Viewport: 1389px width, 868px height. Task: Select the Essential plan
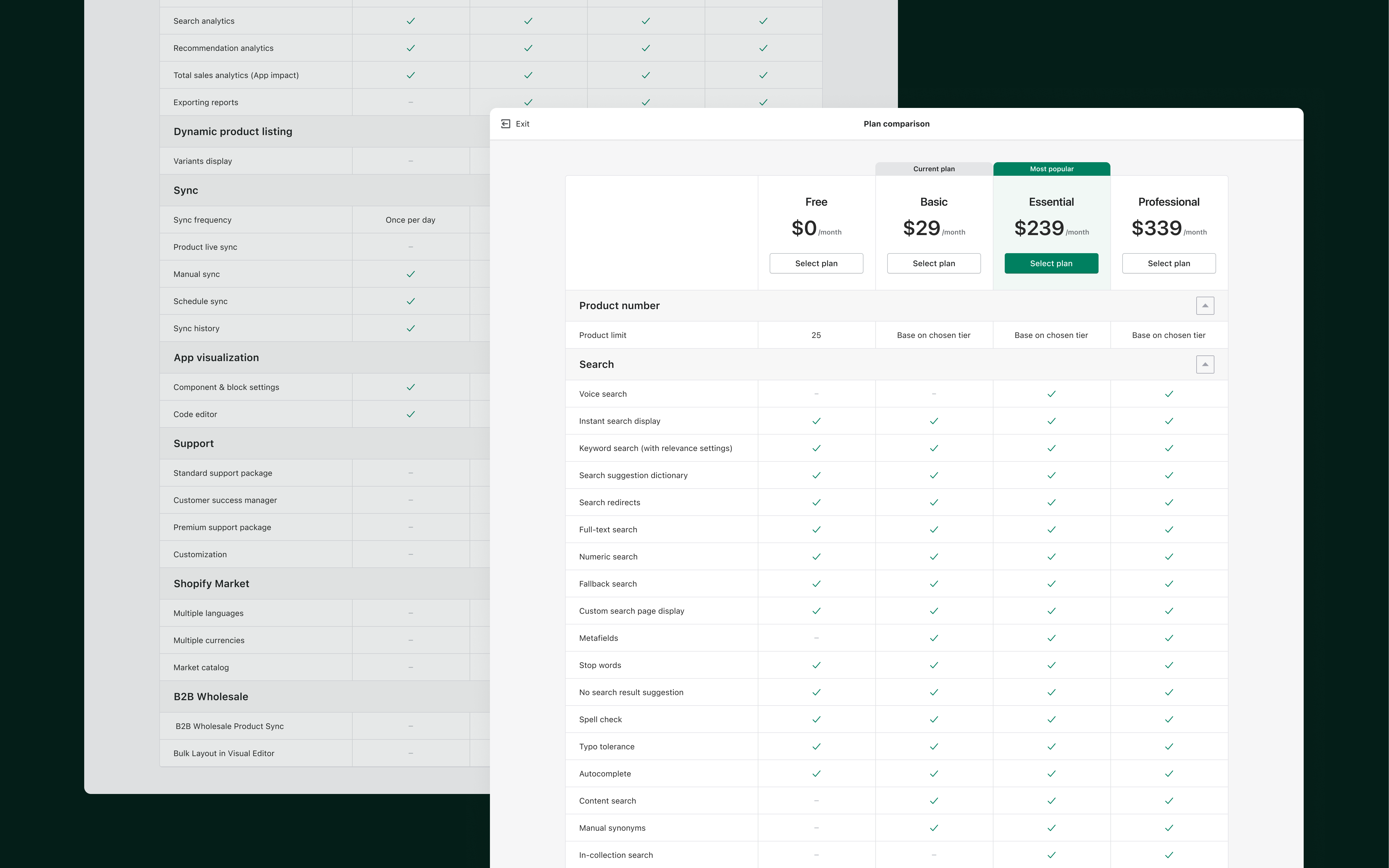(1051, 263)
